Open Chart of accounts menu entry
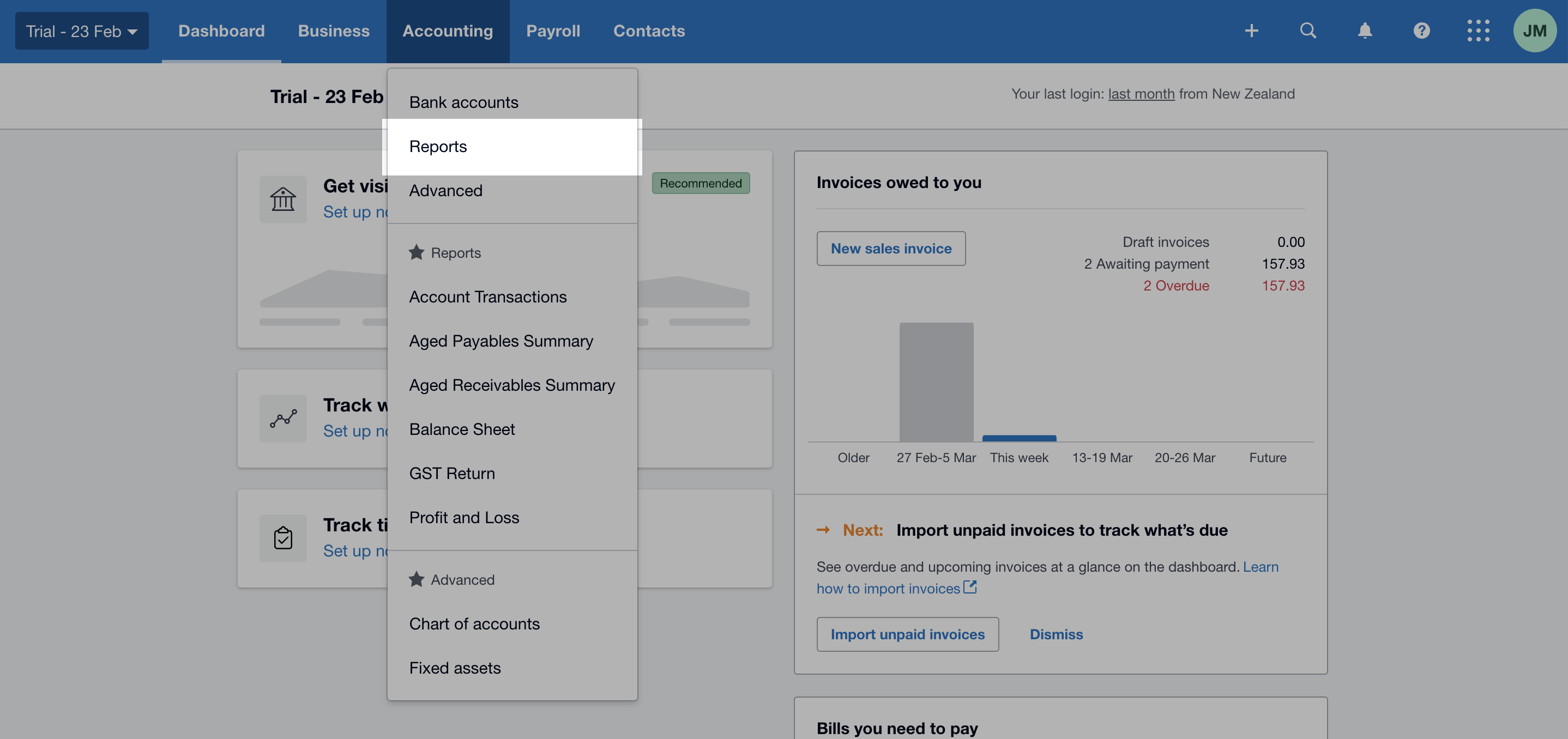 point(474,624)
